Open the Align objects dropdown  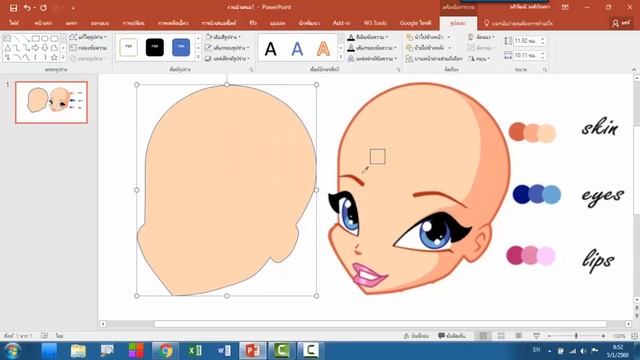481,37
